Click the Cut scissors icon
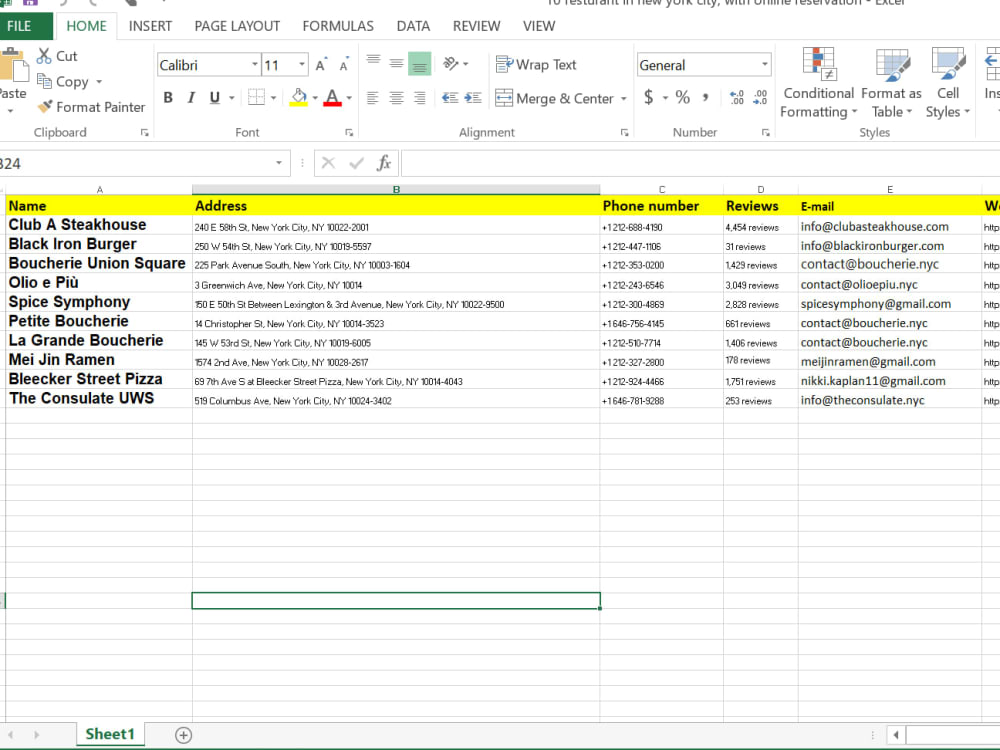Viewport: 1000px width, 750px height. 43,56
